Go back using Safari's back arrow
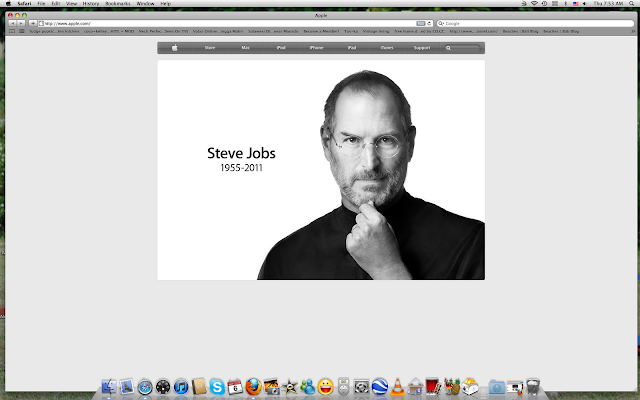The image size is (640, 400). tap(12, 24)
